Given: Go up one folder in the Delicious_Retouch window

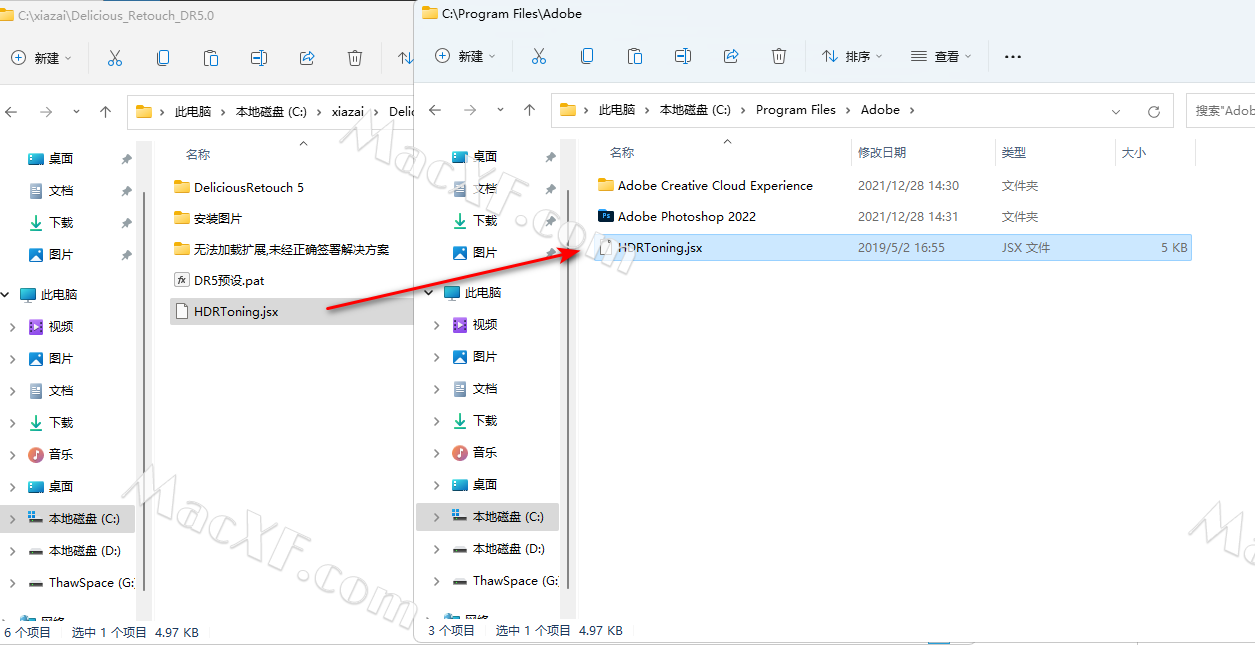Looking at the screenshot, I should coord(105,112).
